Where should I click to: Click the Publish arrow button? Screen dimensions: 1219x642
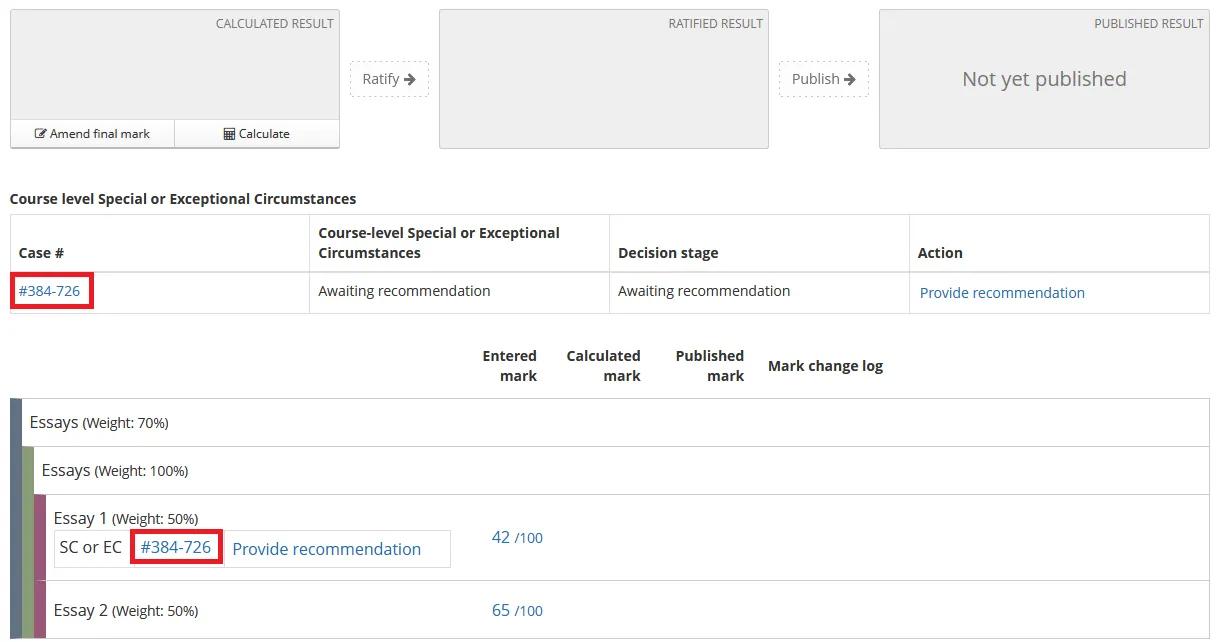[x=824, y=79]
